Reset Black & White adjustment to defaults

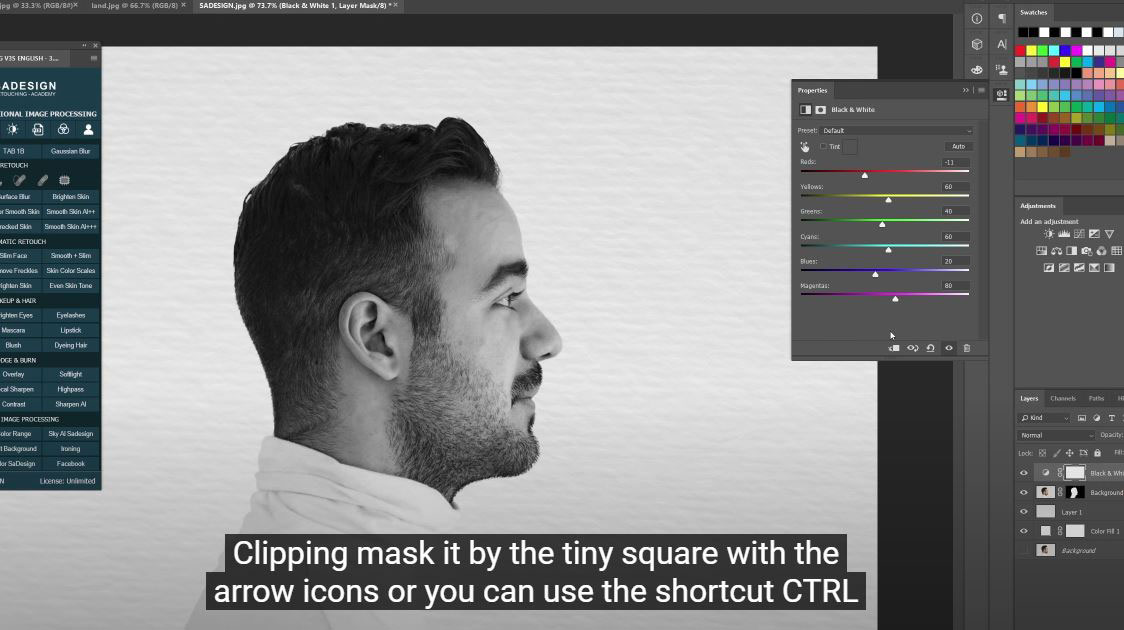pyautogui.click(x=930, y=348)
